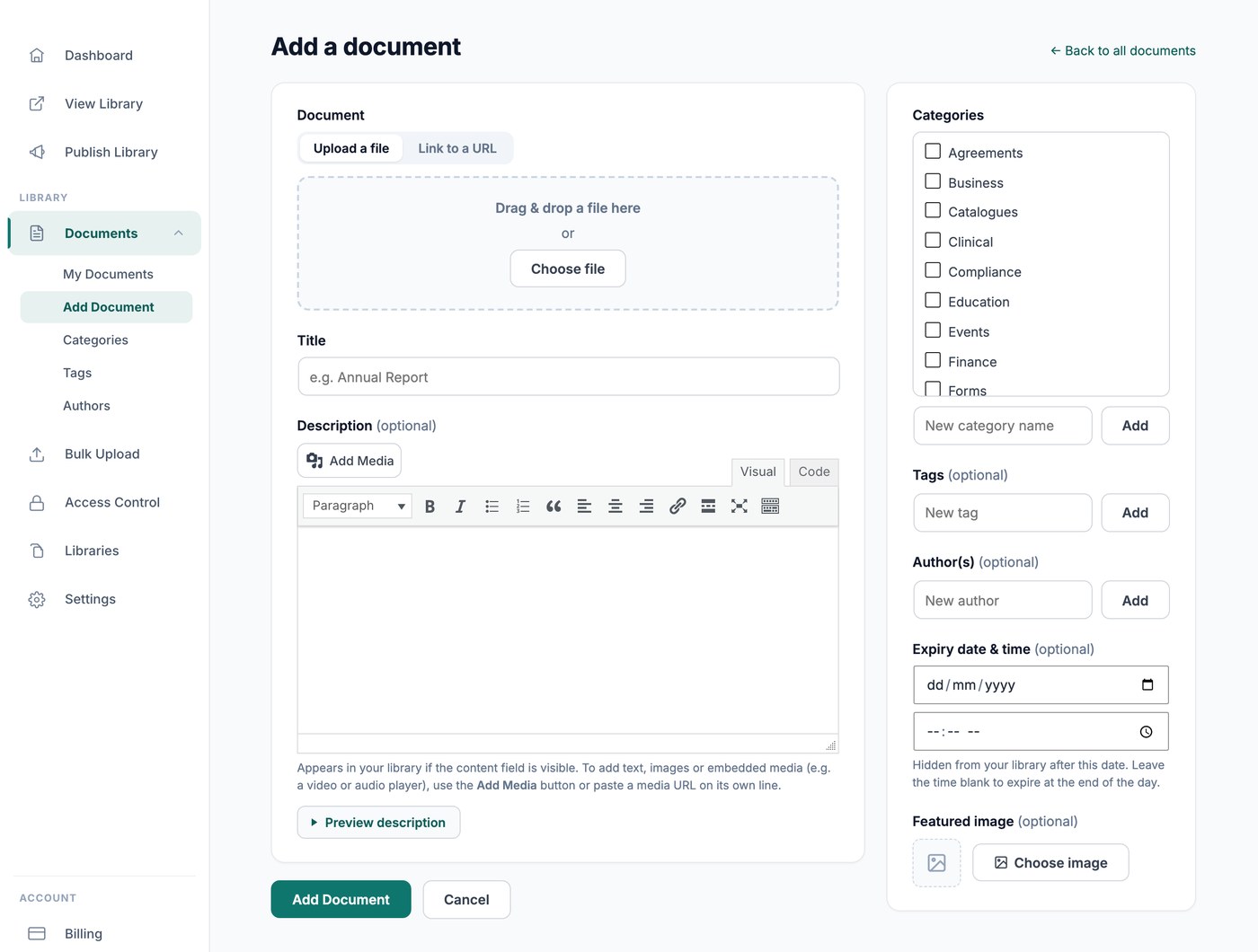Click the editor resize handle corner

[x=831, y=745]
